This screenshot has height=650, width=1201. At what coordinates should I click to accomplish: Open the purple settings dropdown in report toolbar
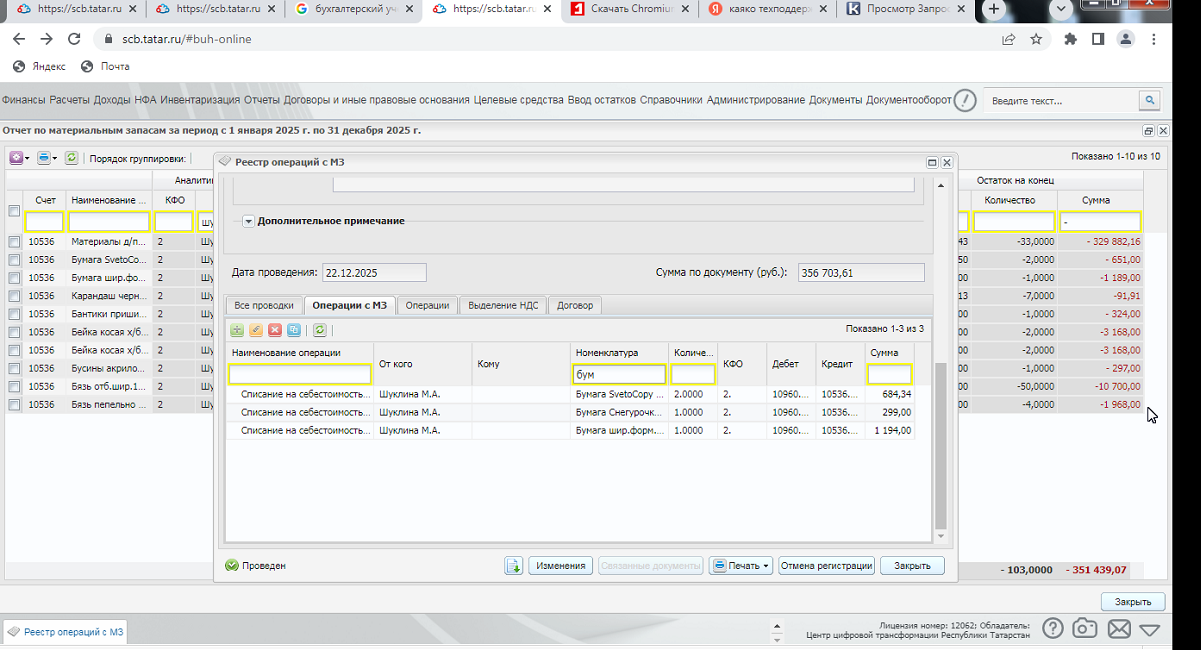(x=19, y=158)
